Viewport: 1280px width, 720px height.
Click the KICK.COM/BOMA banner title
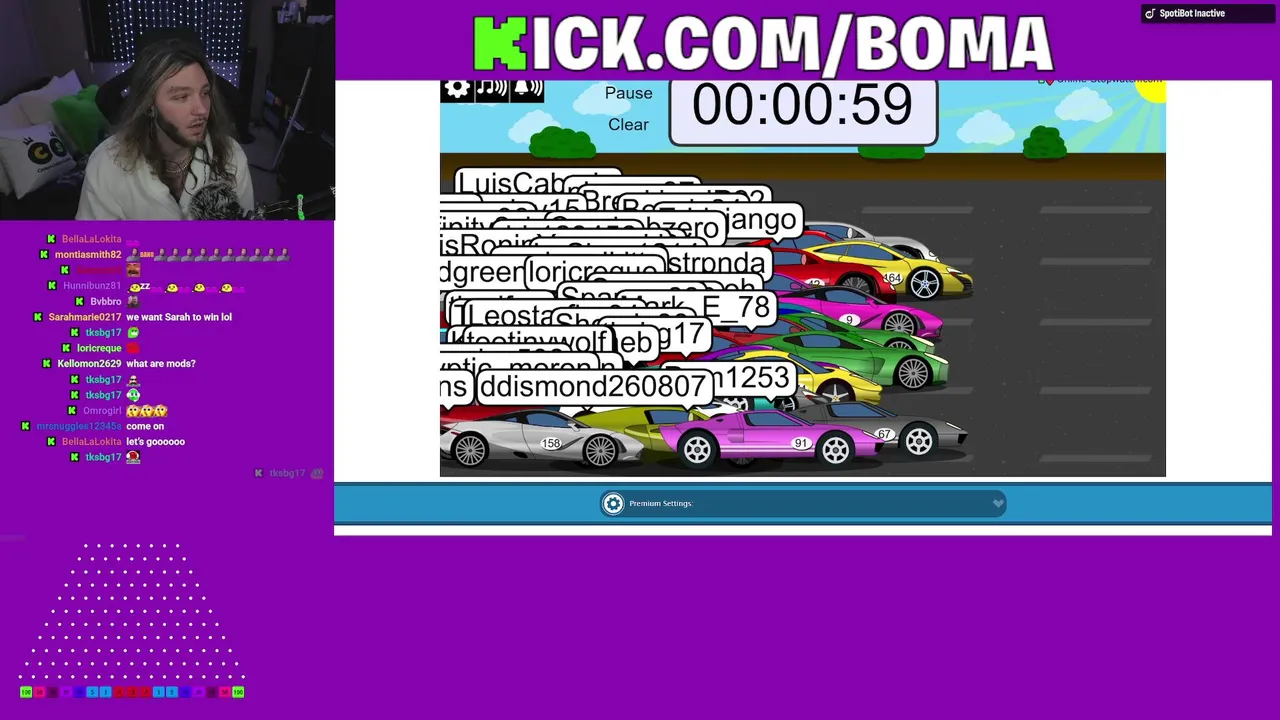[x=762, y=44]
